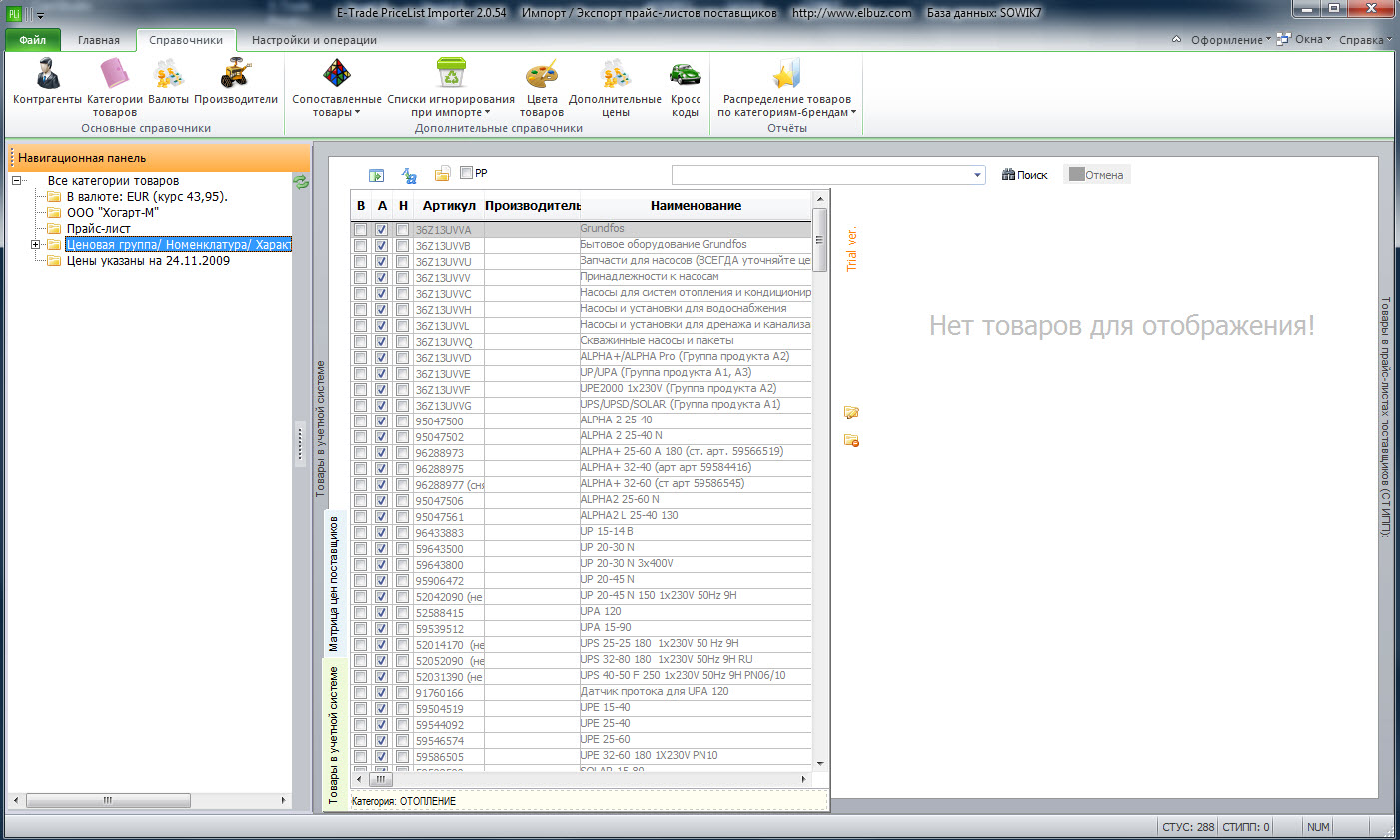Refresh the category tree
Image resolution: width=1400 pixels, height=840 pixels.
pyautogui.click(x=301, y=182)
